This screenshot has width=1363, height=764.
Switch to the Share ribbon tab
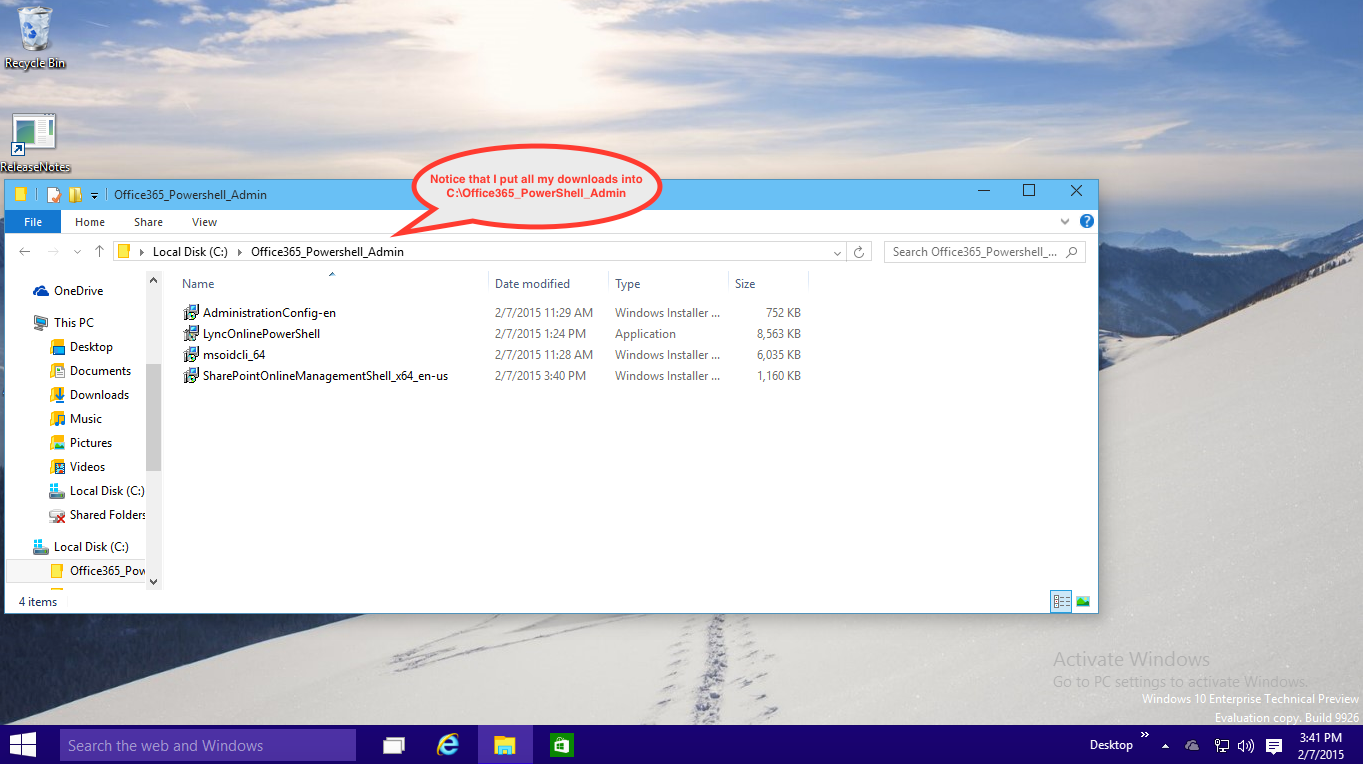click(x=148, y=222)
